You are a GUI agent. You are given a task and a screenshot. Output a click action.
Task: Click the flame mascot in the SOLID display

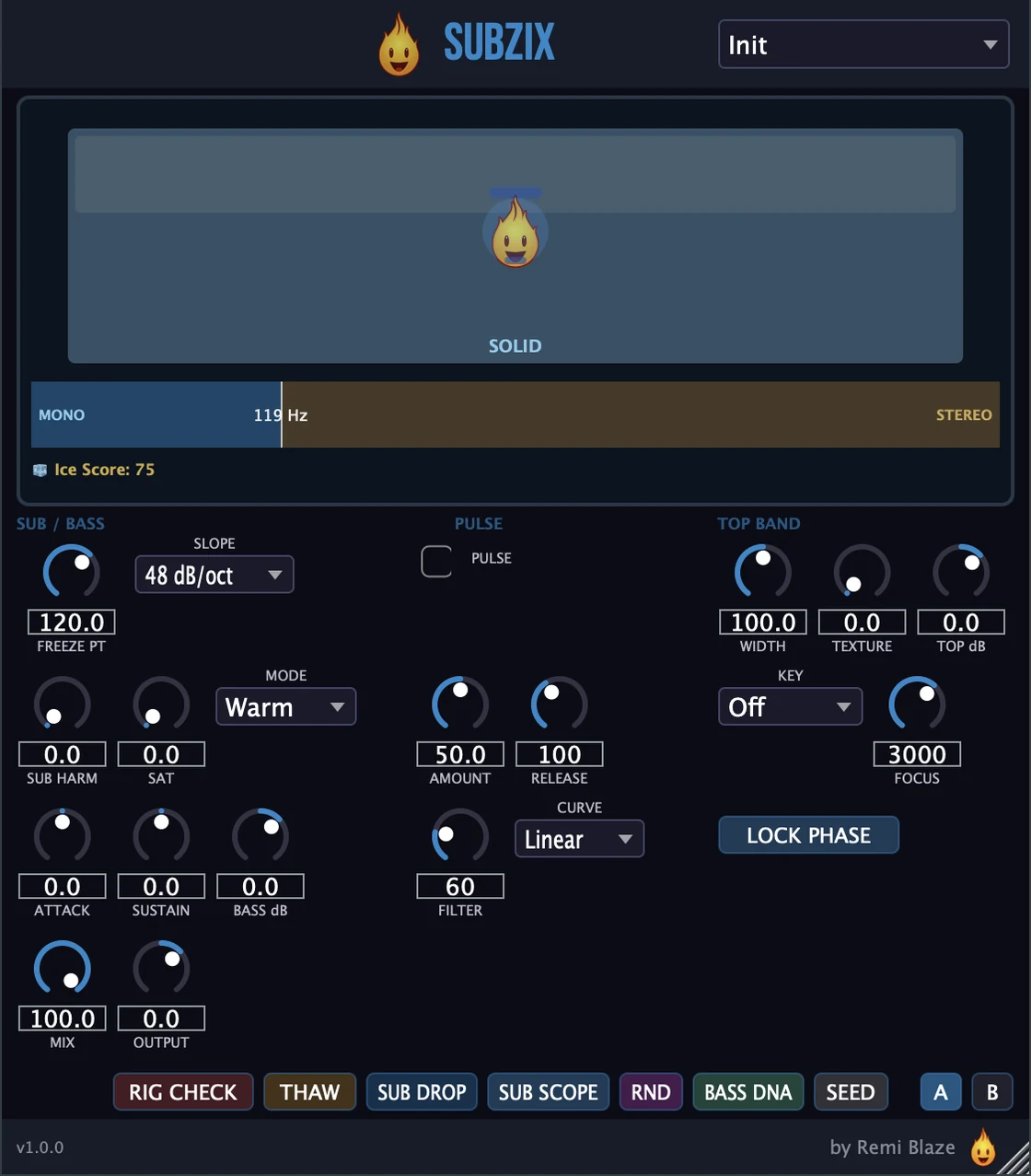(x=515, y=233)
